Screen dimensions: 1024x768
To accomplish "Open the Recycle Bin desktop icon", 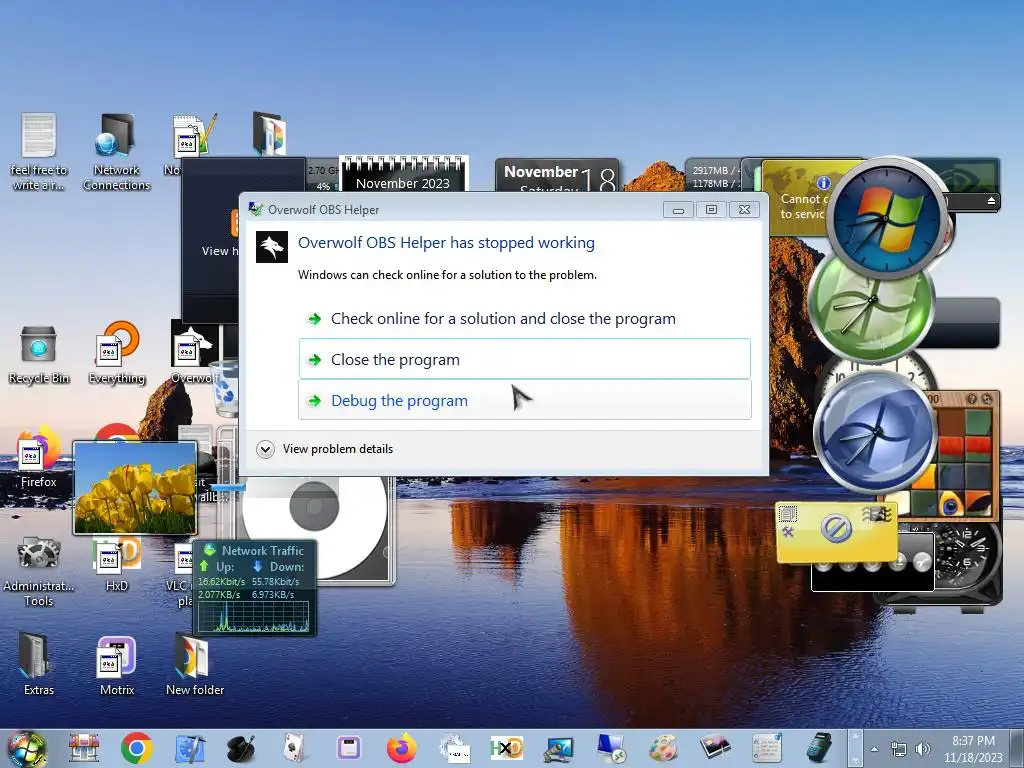I will coord(39,355).
